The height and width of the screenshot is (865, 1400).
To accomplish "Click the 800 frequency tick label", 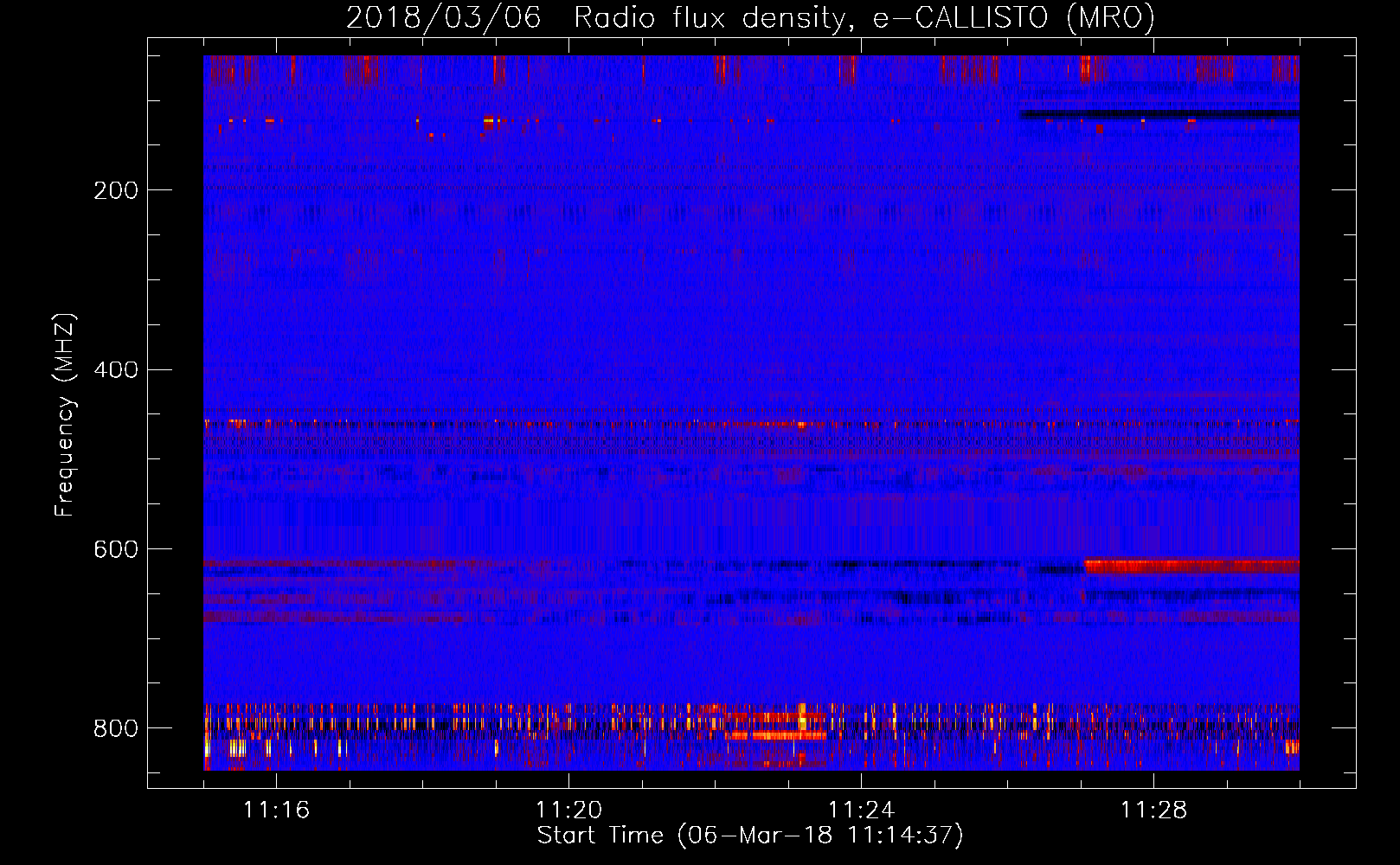I will [116, 728].
